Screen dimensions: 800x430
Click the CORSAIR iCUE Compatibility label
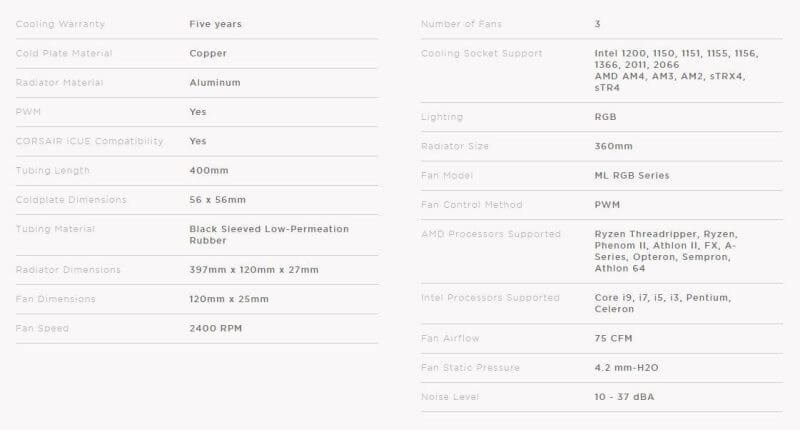pyautogui.click(x=89, y=141)
